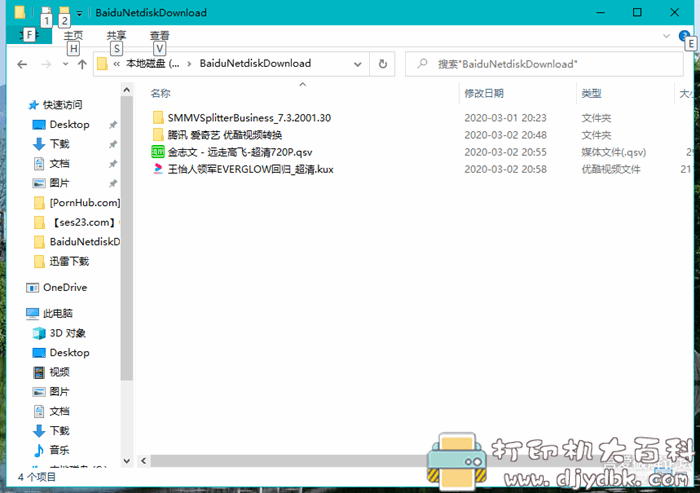Open pinned 下载 under Quick Access
The height and width of the screenshot is (493, 700).
pyautogui.click(x=59, y=144)
